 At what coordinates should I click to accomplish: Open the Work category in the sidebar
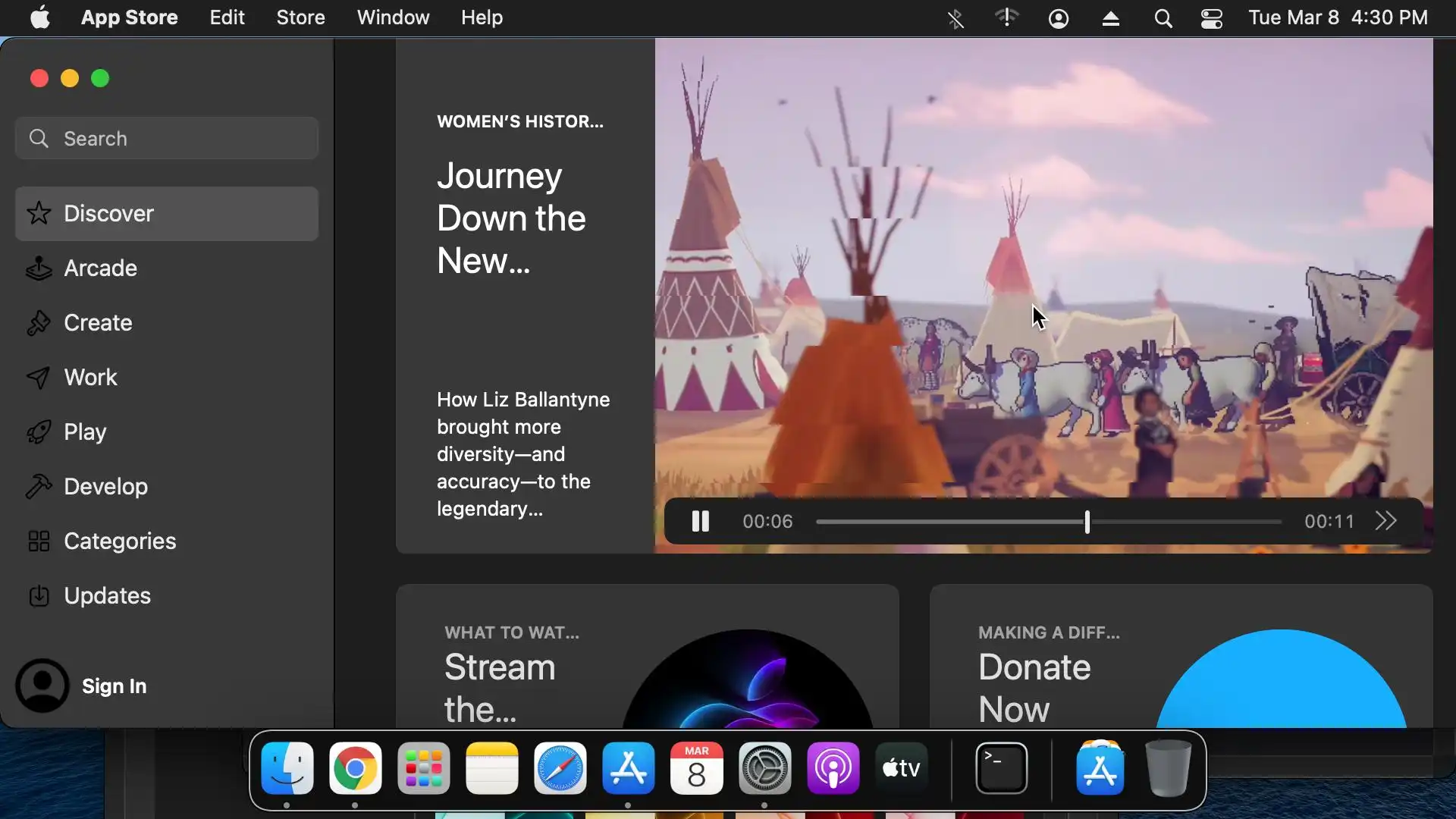click(x=89, y=378)
